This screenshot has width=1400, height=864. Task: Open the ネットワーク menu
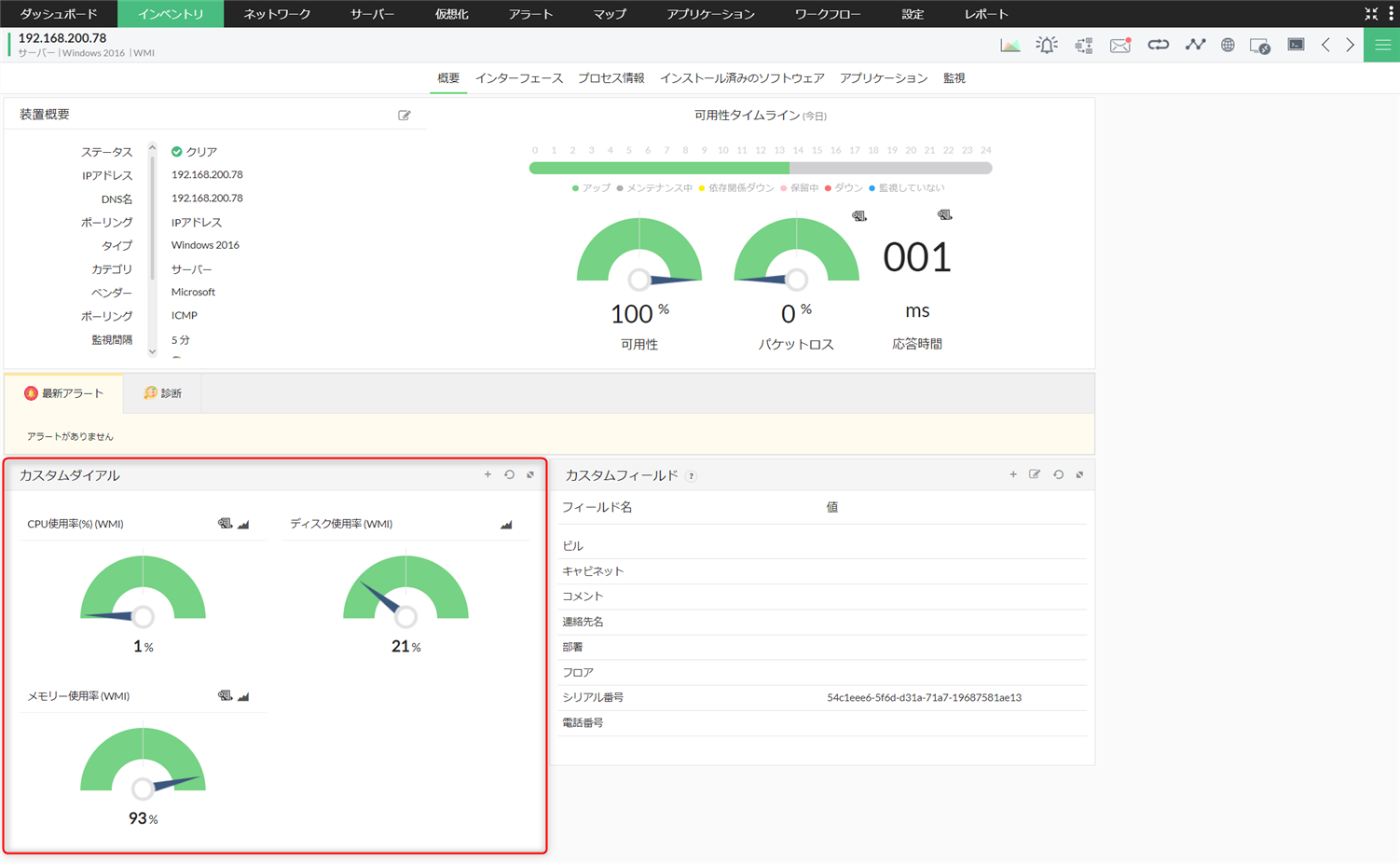point(277,14)
